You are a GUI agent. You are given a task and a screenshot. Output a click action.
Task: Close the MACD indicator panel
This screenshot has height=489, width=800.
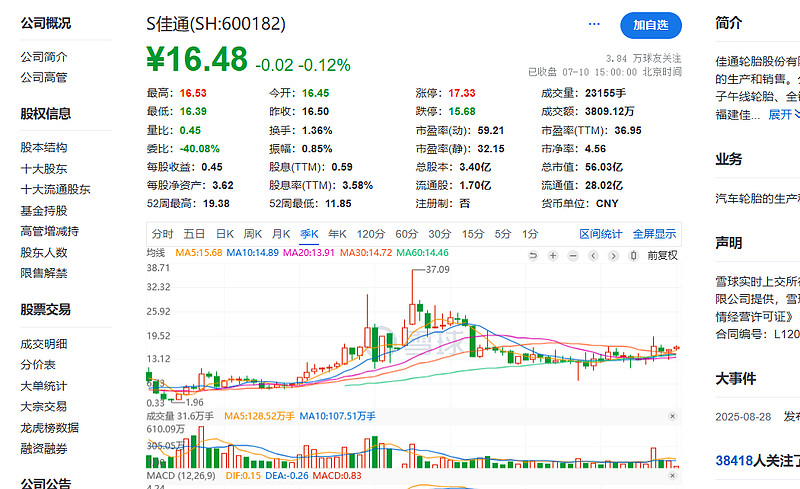tap(672, 475)
